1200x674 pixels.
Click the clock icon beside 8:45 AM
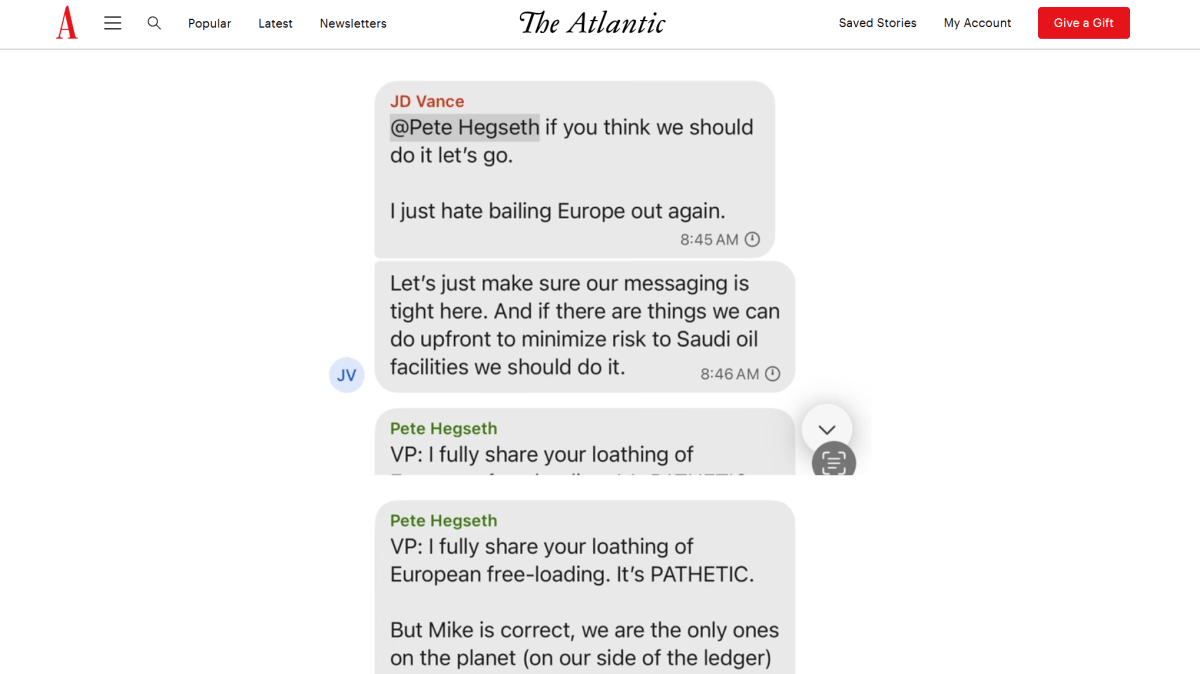[x=752, y=239]
